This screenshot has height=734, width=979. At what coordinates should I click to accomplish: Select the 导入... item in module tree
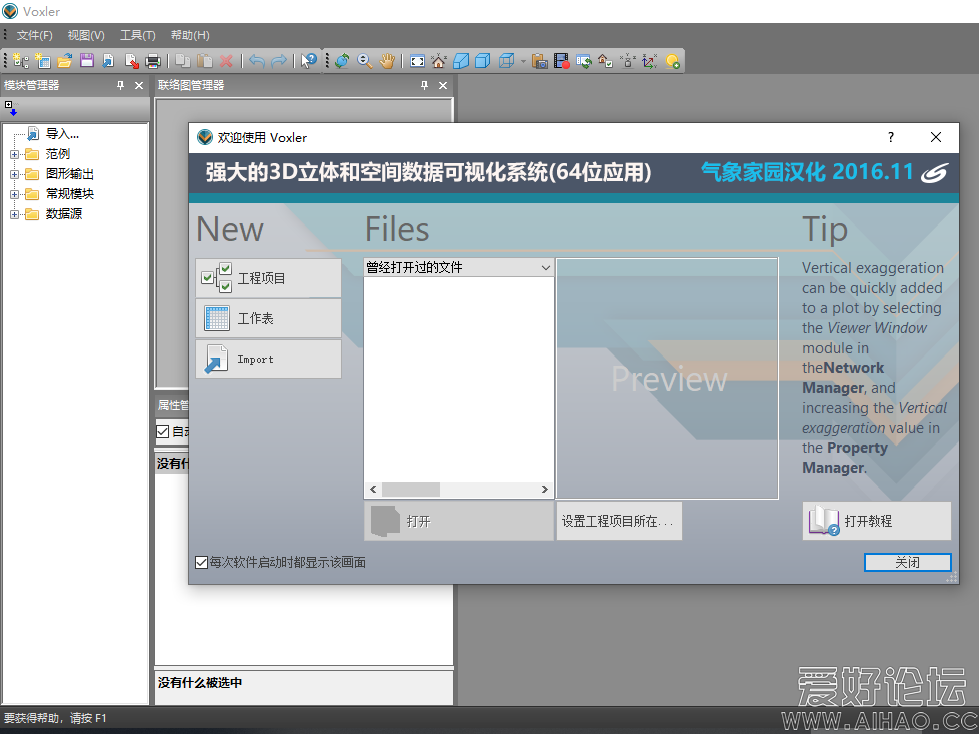[62, 134]
